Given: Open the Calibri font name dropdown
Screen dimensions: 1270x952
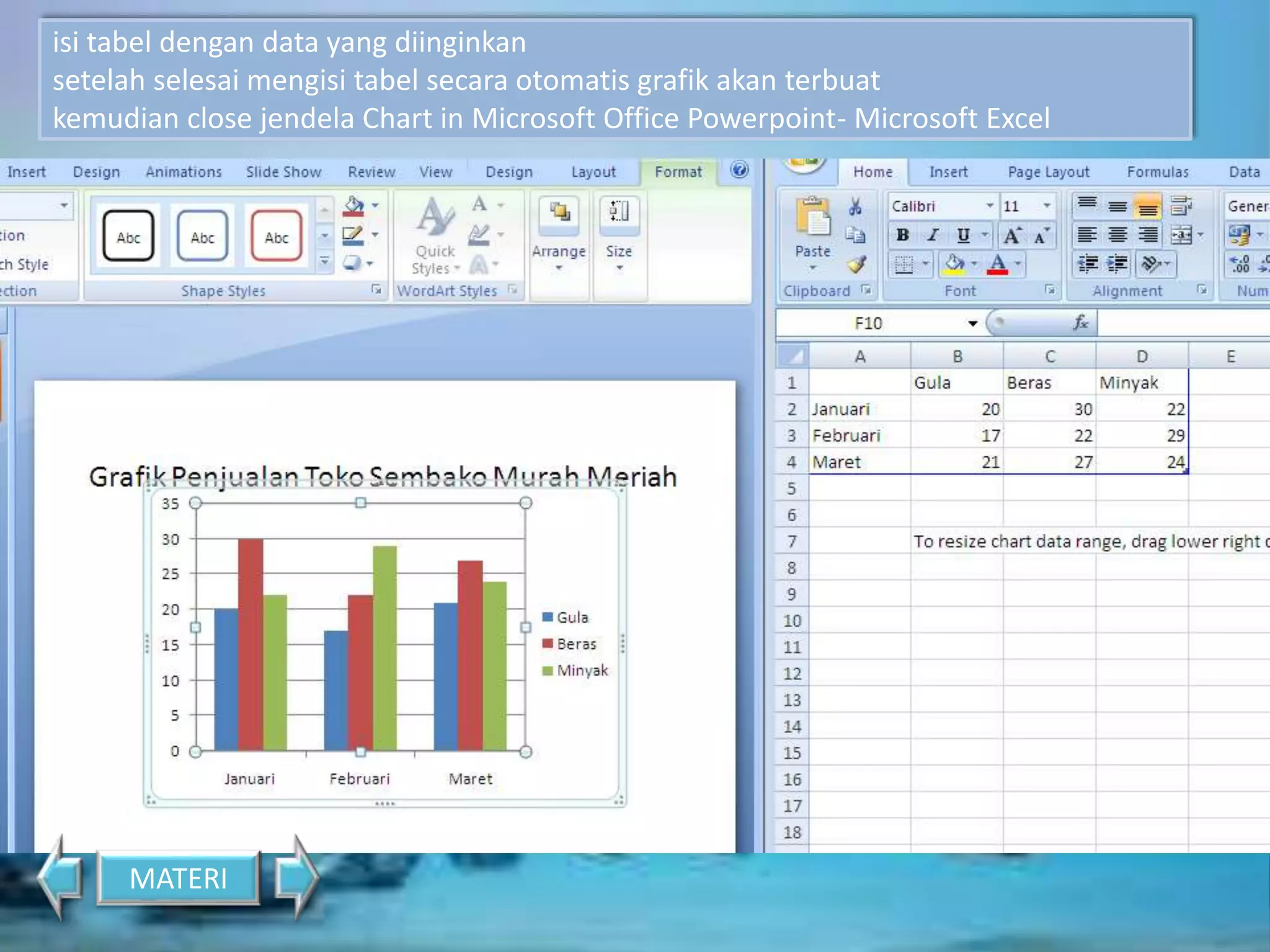Looking at the screenshot, I should 990,206.
